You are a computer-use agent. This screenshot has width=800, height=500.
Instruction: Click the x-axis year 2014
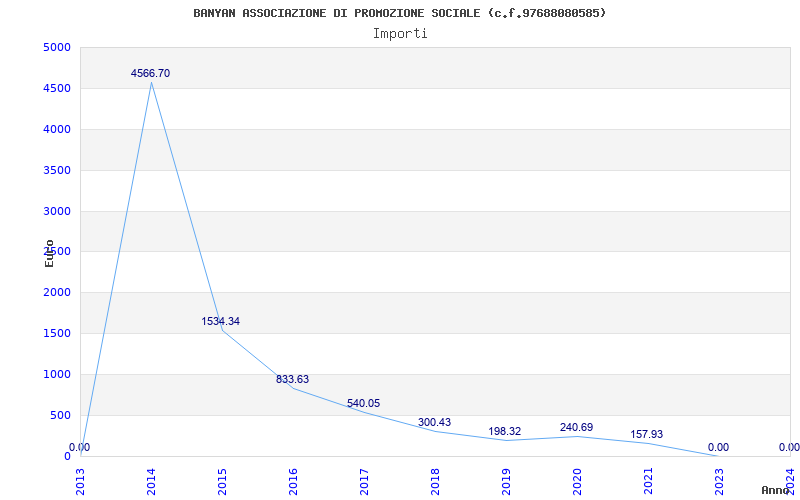[x=151, y=482]
